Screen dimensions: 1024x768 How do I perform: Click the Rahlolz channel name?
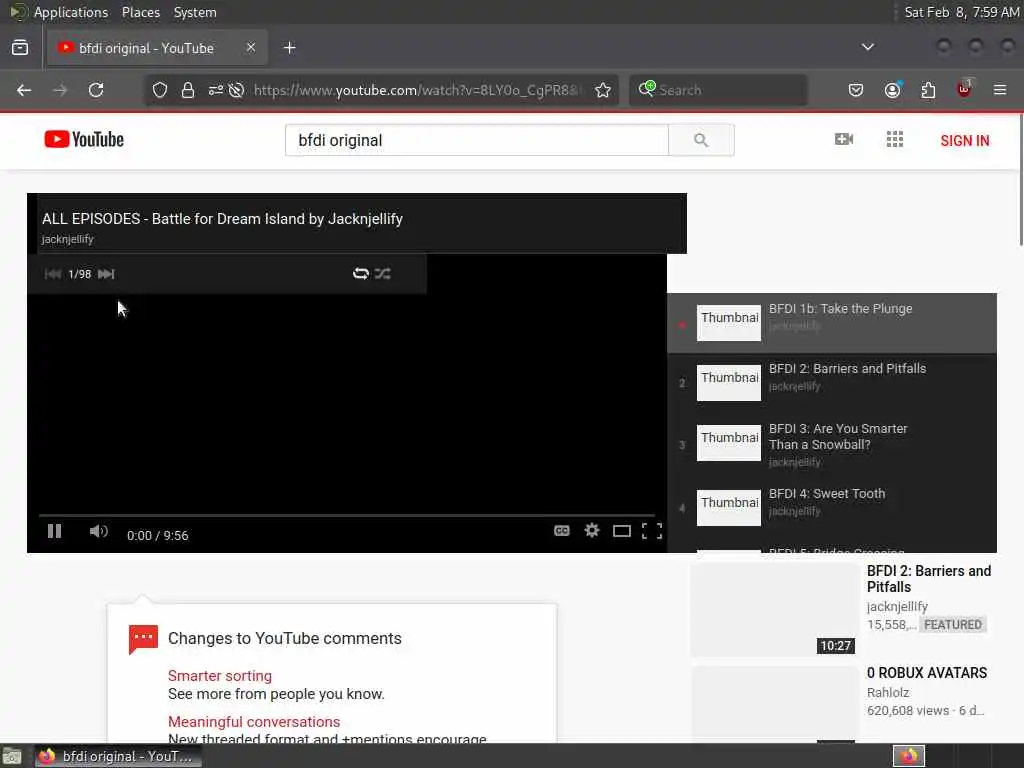point(888,692)
